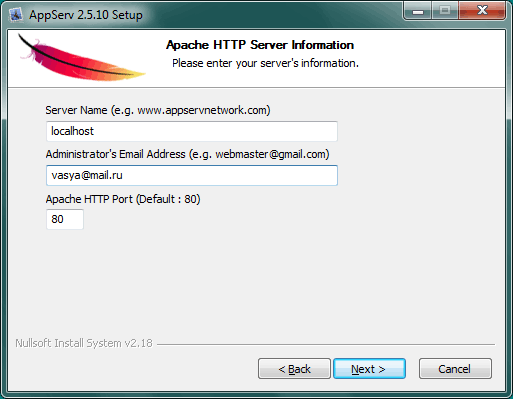Click the 'Please enter your server's information' text
The height and width of the screenshot is (399, 513).
(265, 63)
